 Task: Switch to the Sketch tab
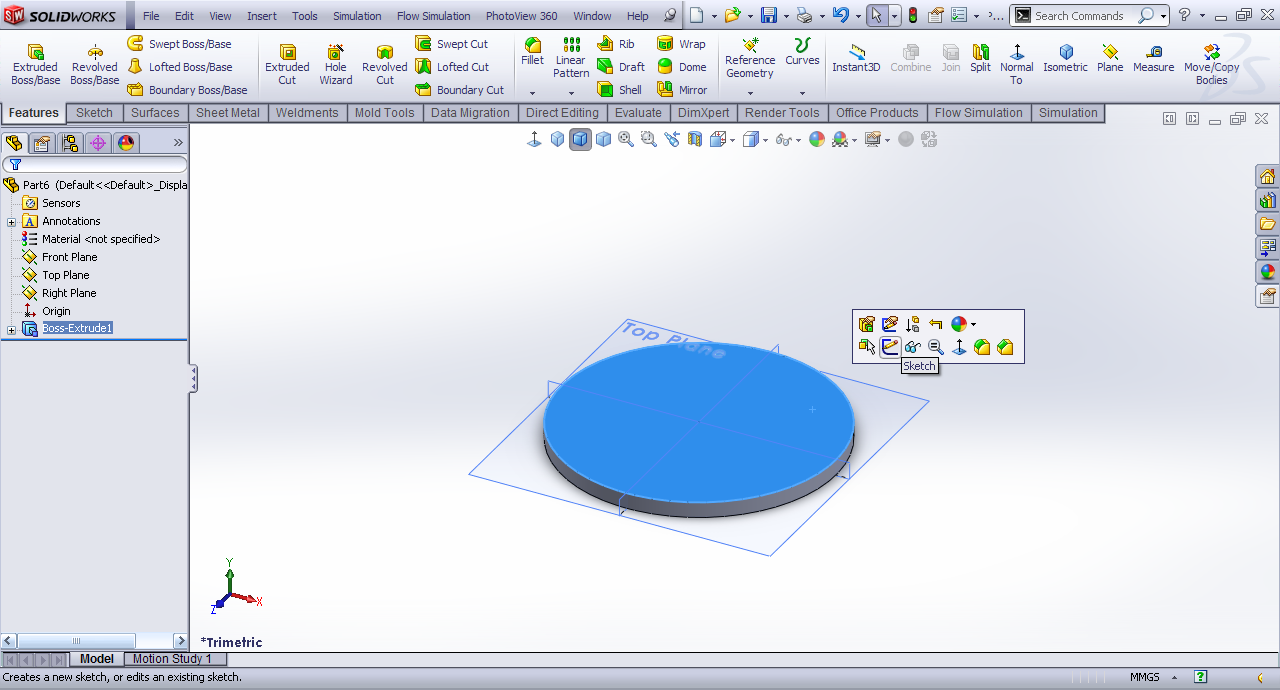coord(95,113)
